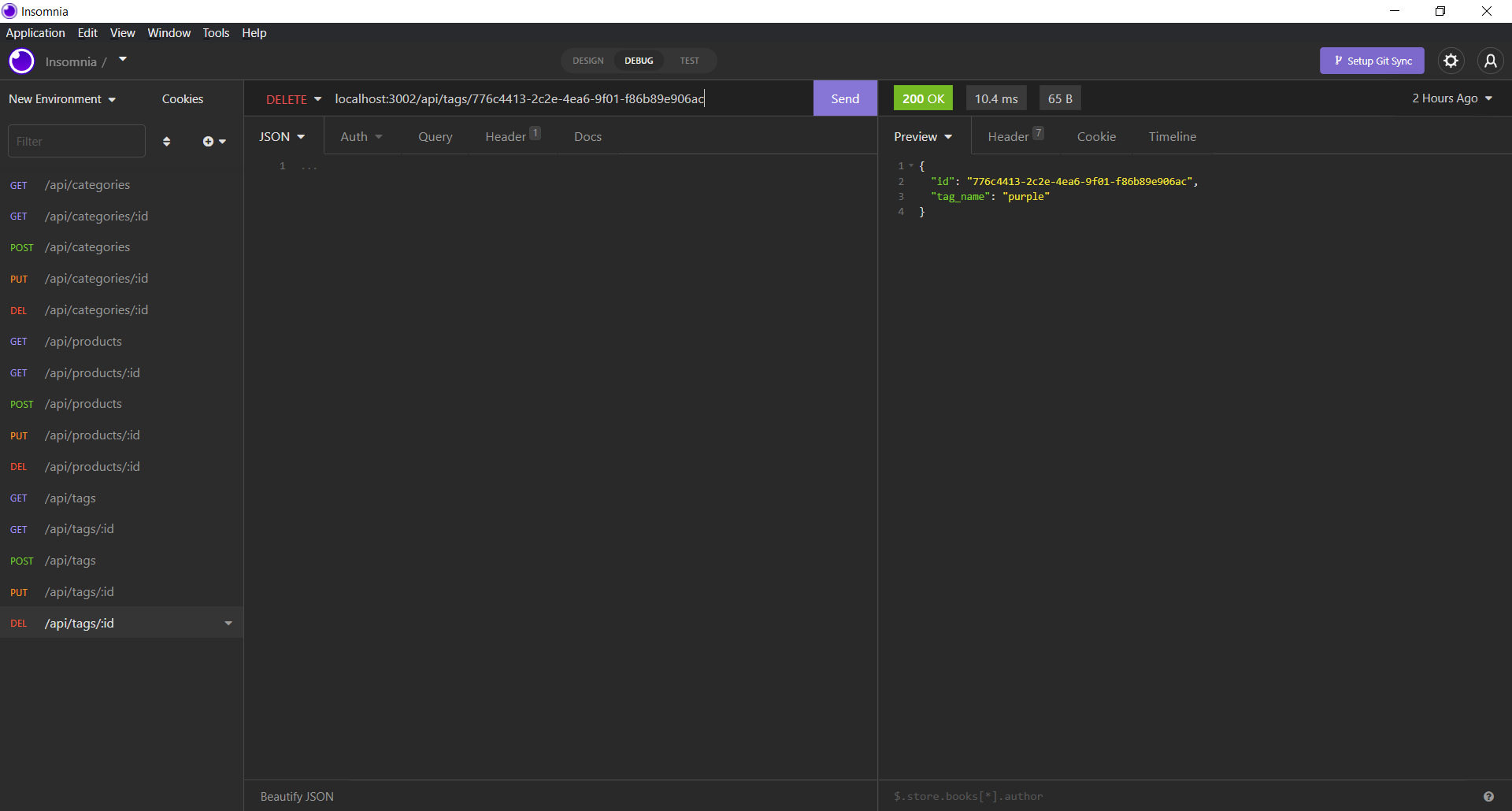Open the Preview mode dropdown

922,136
